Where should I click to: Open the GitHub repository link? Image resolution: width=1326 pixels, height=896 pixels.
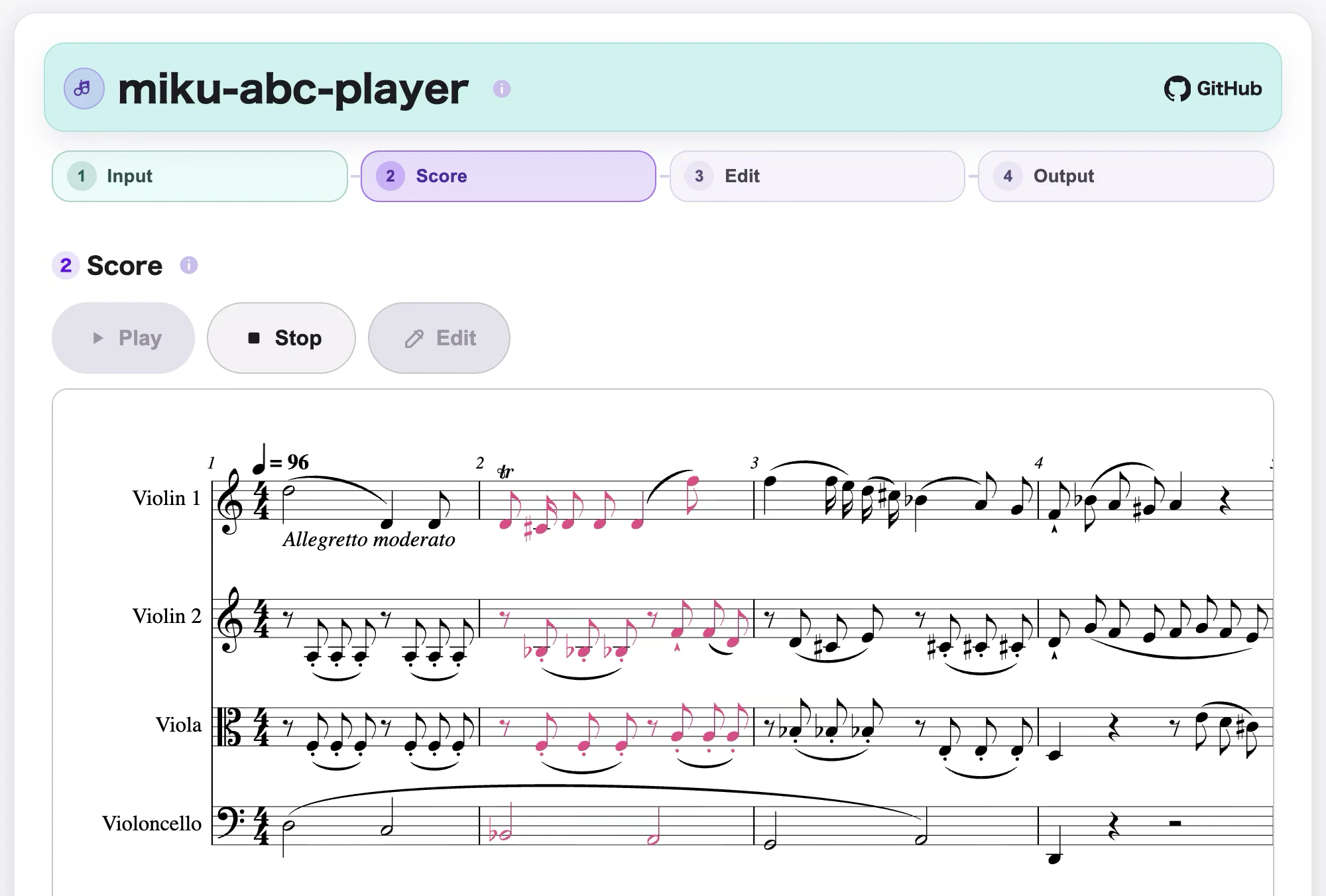point(1213,89)
